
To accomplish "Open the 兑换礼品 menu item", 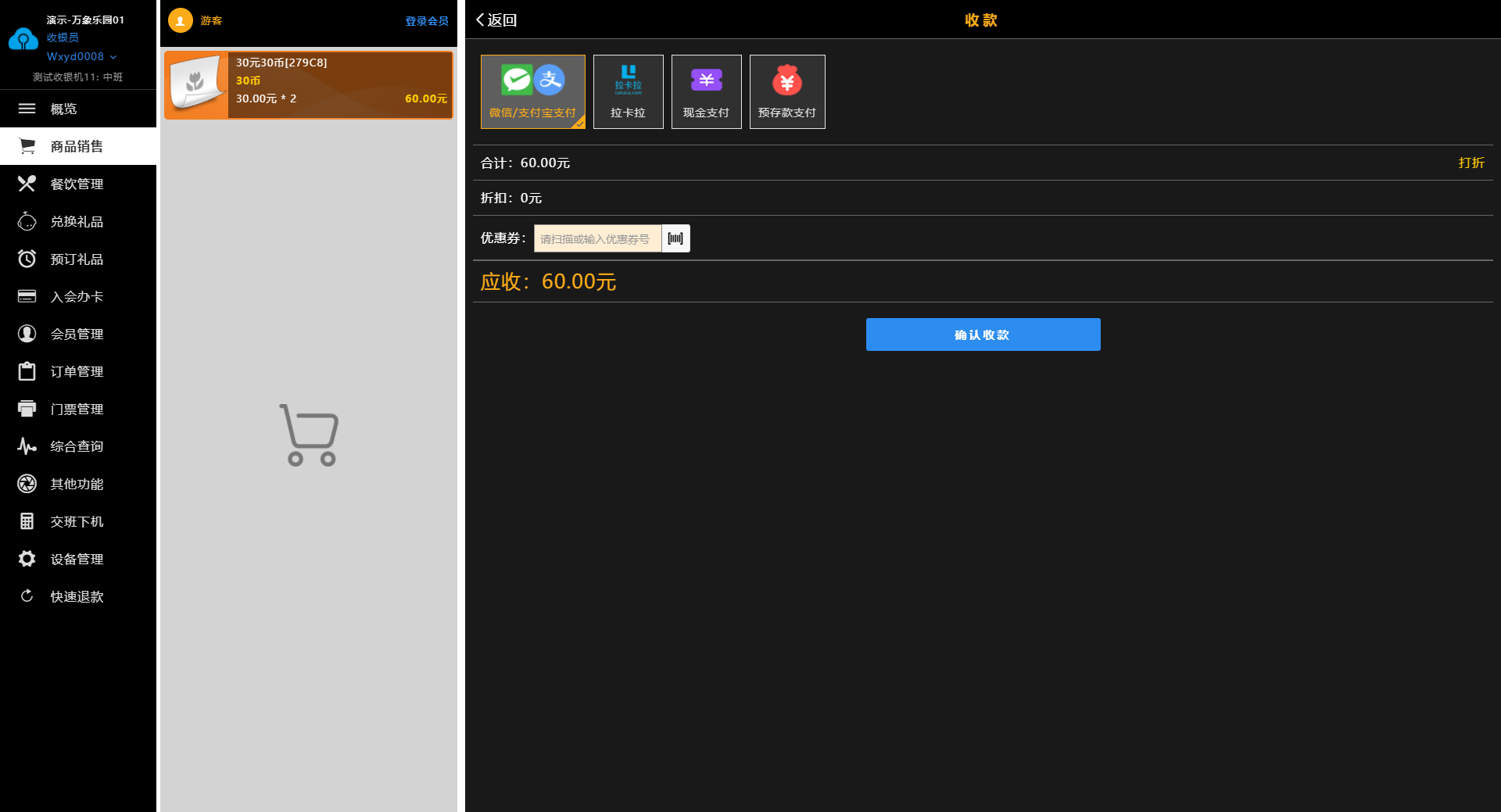I will [x=78, y=221].
